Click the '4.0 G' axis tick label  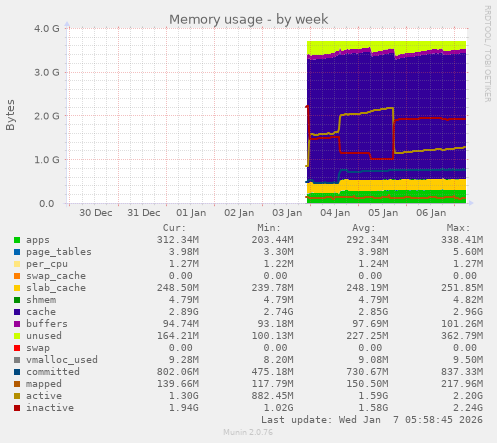click(x=47, y=28)
